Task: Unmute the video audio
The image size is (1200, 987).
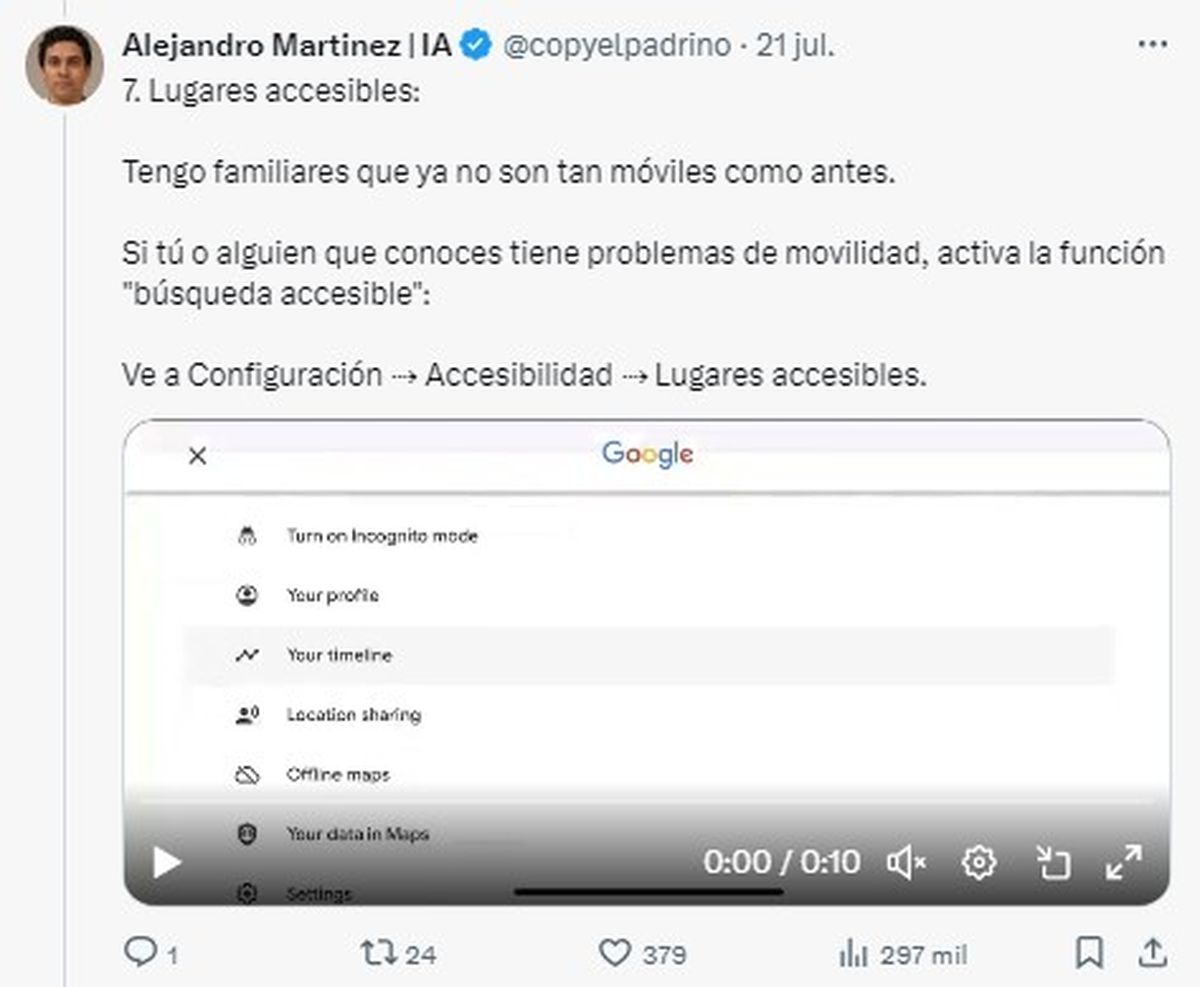Action: click(905, 860)
